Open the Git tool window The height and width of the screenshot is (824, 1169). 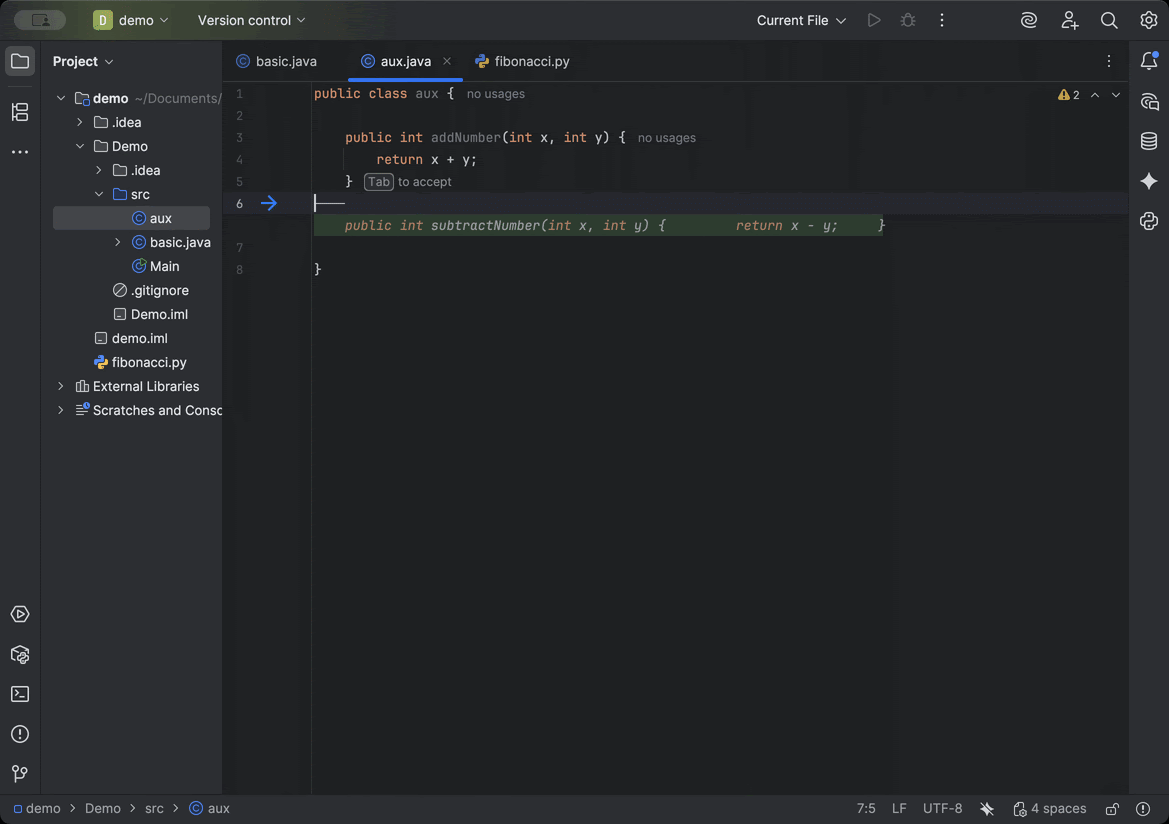coord(20,773)
